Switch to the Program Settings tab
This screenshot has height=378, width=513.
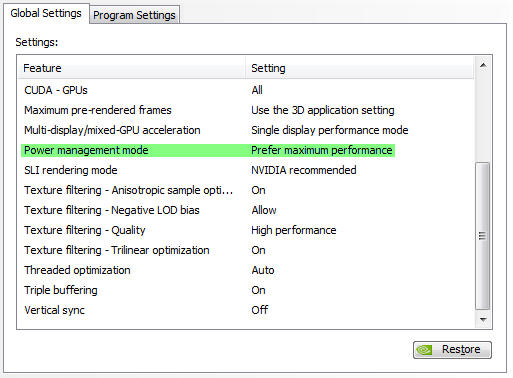coord(134,15)
